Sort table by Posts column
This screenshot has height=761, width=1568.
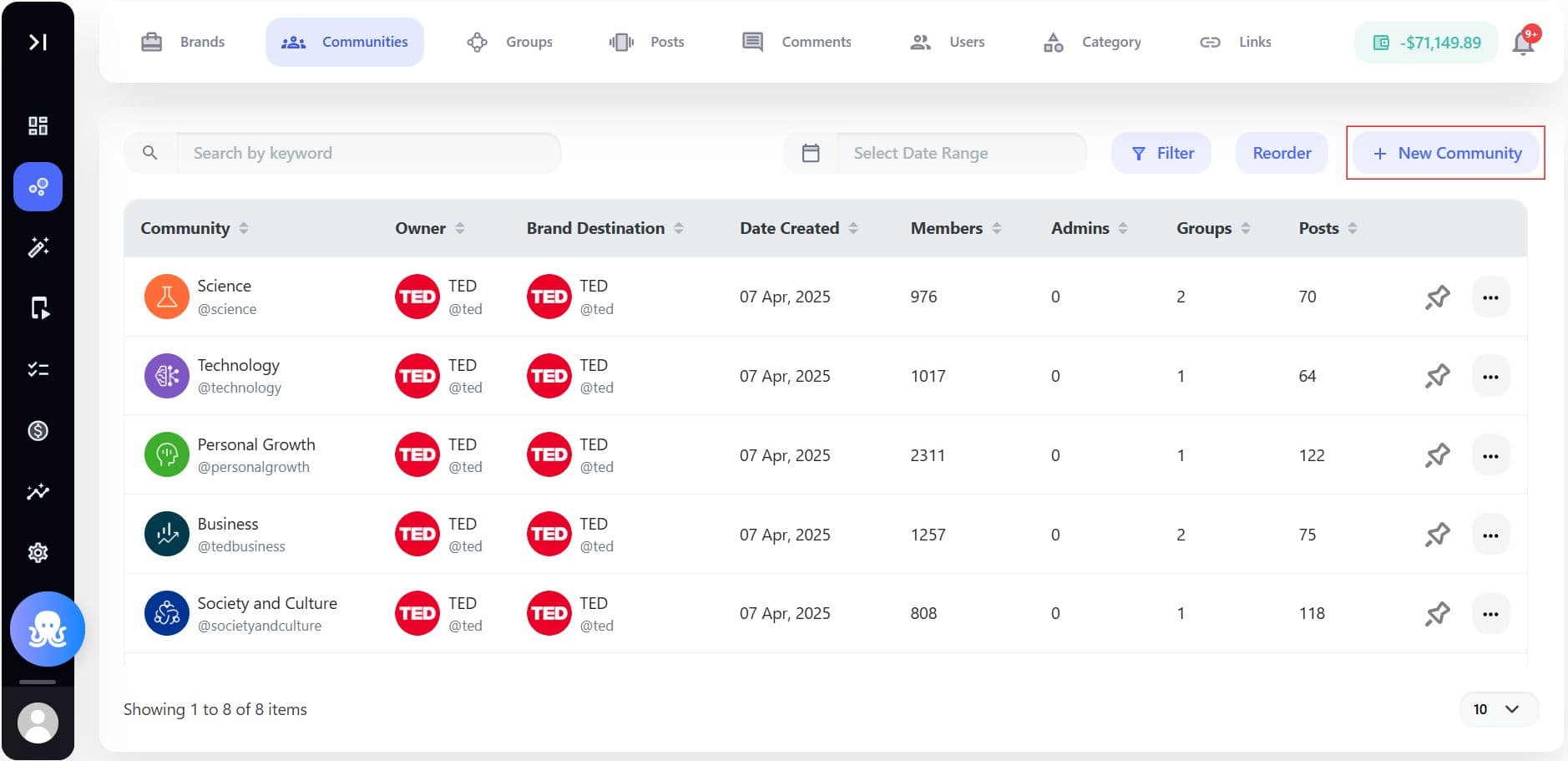pyautogui.click(x=1353, y=228)
